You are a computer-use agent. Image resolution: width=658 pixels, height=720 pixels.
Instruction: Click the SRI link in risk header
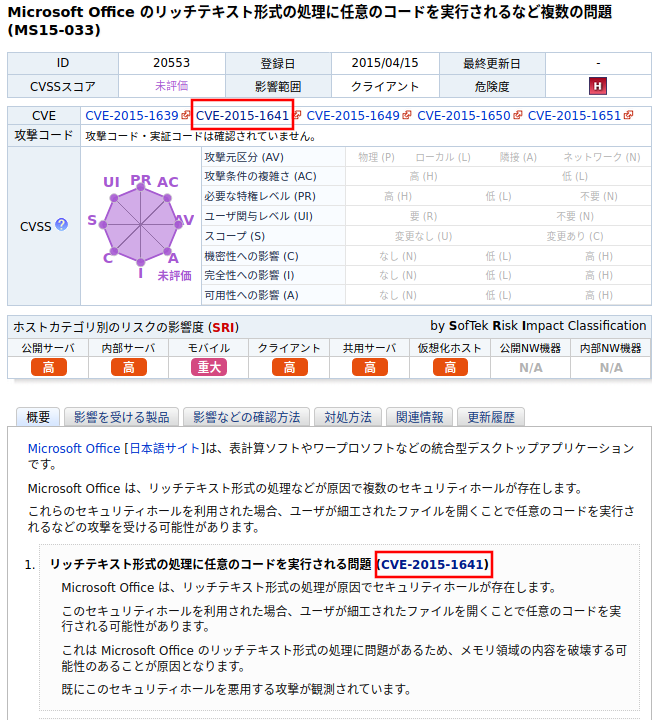pyautogui.click(x=223, y=327)
